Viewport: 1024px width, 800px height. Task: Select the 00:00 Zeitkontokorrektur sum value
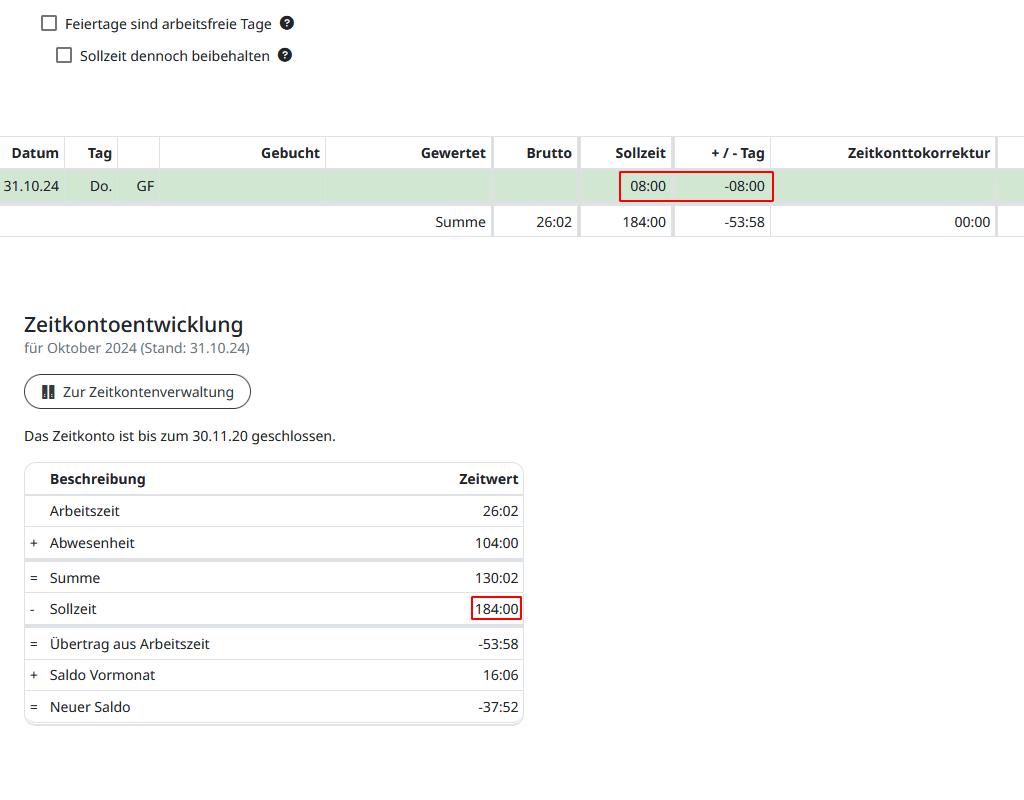(x=972, y=222)
